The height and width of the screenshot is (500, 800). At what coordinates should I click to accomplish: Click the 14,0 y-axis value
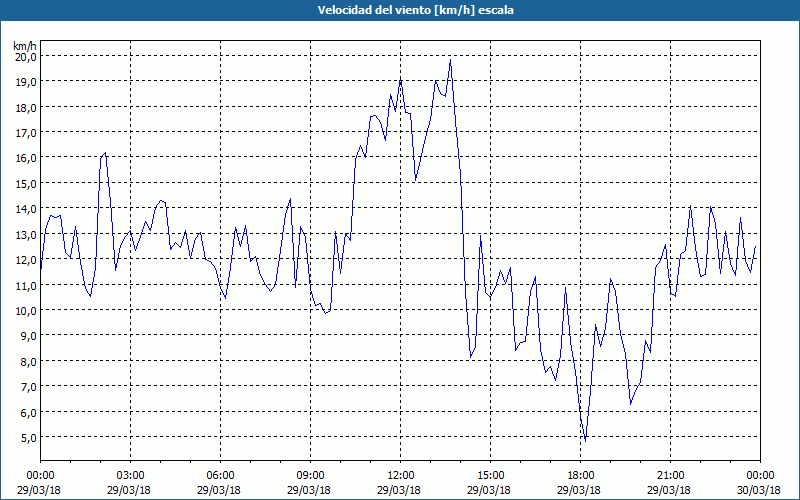click(x=26, y=209)
